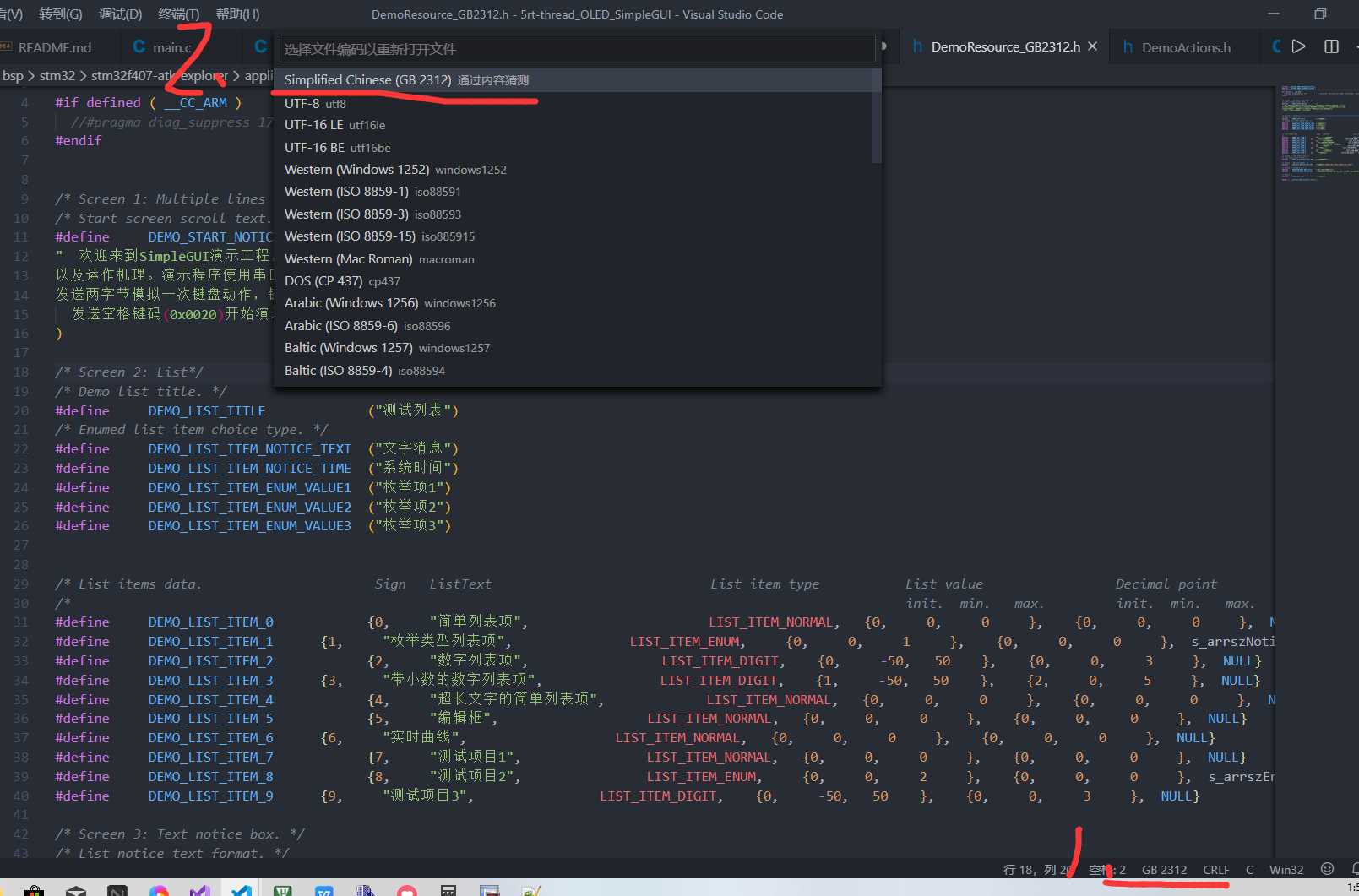The image size is (1359, 896).
Task: Click DEMO_LIST_ITEM_NOTICE_TEXT on line 22
Action: pos(250,449)
